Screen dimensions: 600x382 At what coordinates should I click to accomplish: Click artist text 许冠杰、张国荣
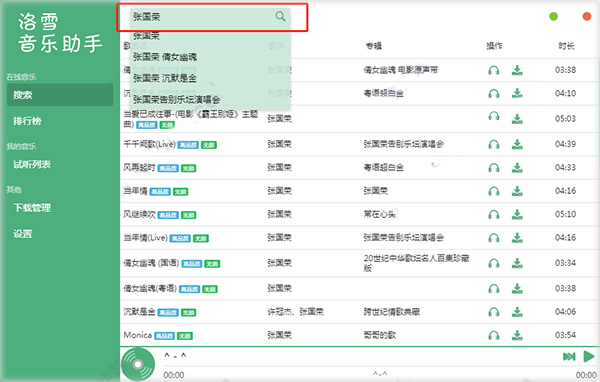point(295,312)
